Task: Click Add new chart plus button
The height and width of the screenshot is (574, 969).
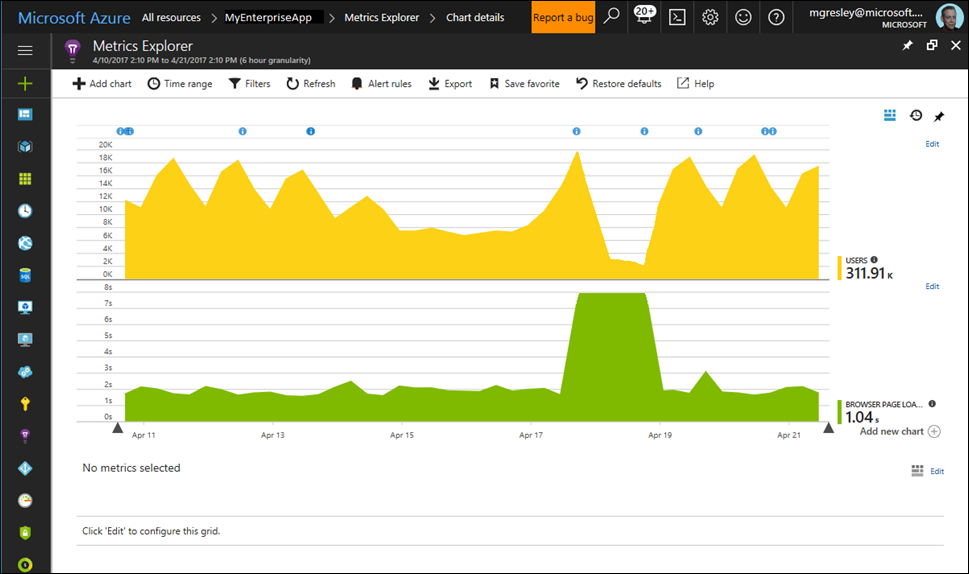Action: tap(934, 431)
